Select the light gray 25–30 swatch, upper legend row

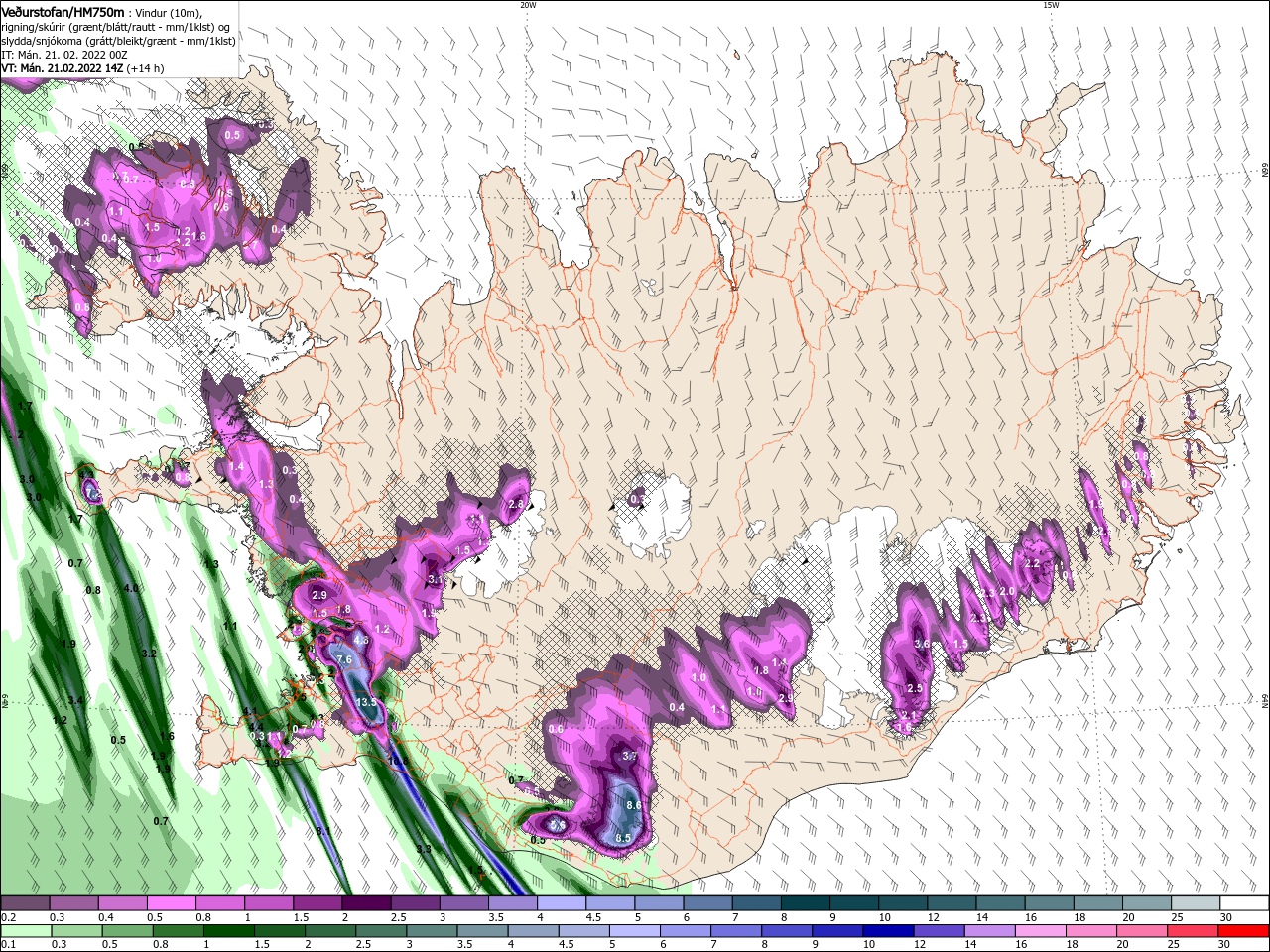click(1197, 903)
